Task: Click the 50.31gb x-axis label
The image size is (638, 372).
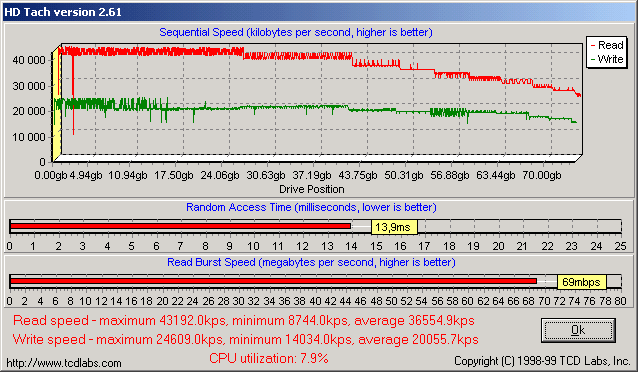Action: pyautogui.click(x=404, y=175)
